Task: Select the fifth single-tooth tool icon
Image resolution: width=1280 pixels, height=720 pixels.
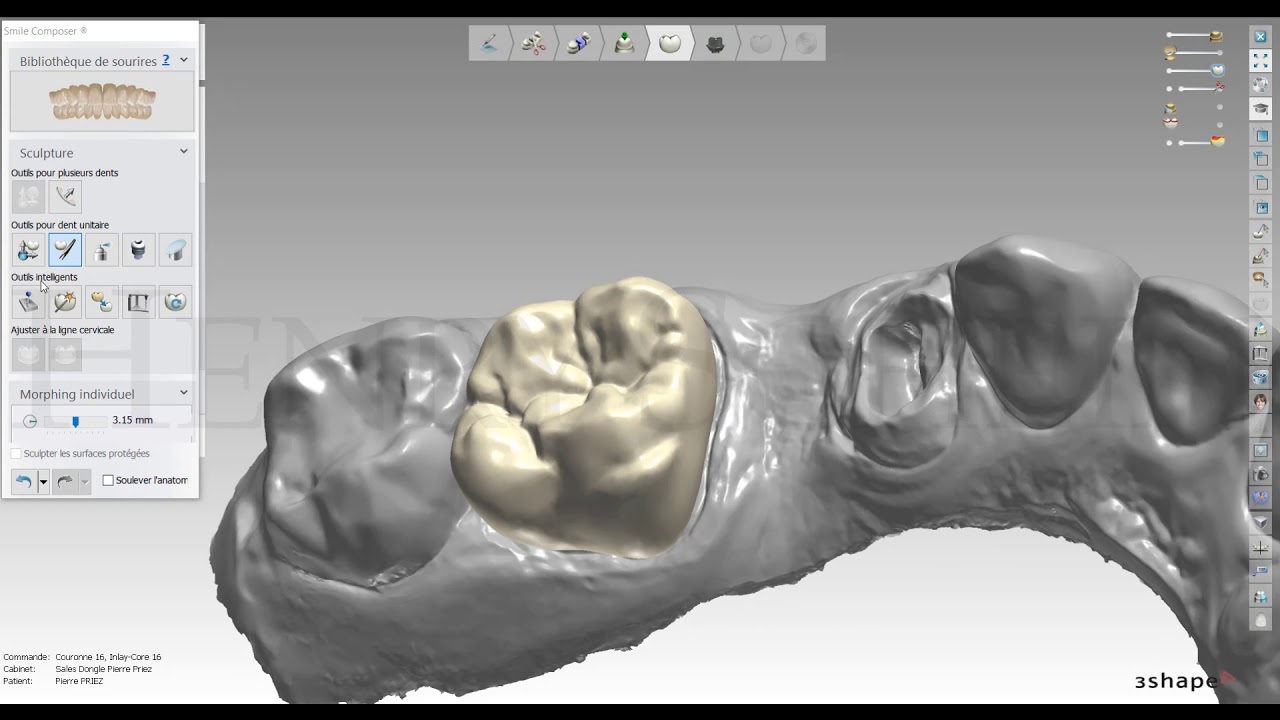Action: pos(175,250)
